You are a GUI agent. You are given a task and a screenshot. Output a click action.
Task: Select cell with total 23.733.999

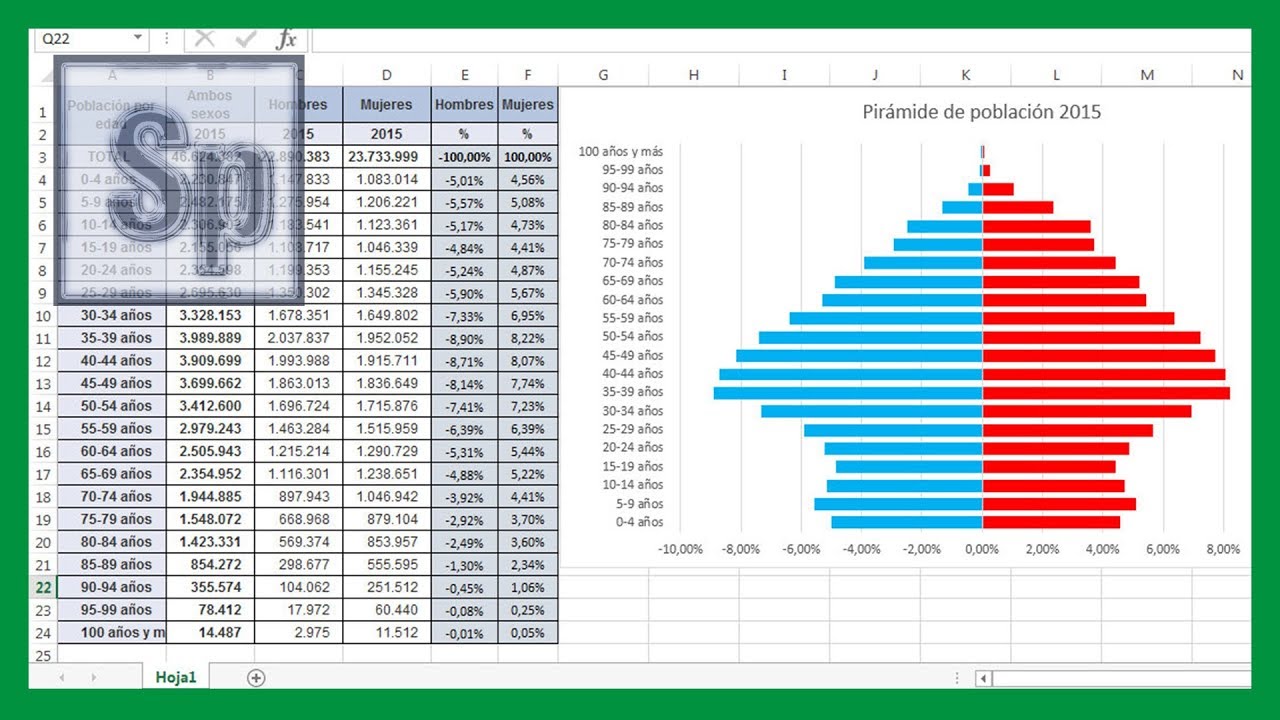click(387, 156)
